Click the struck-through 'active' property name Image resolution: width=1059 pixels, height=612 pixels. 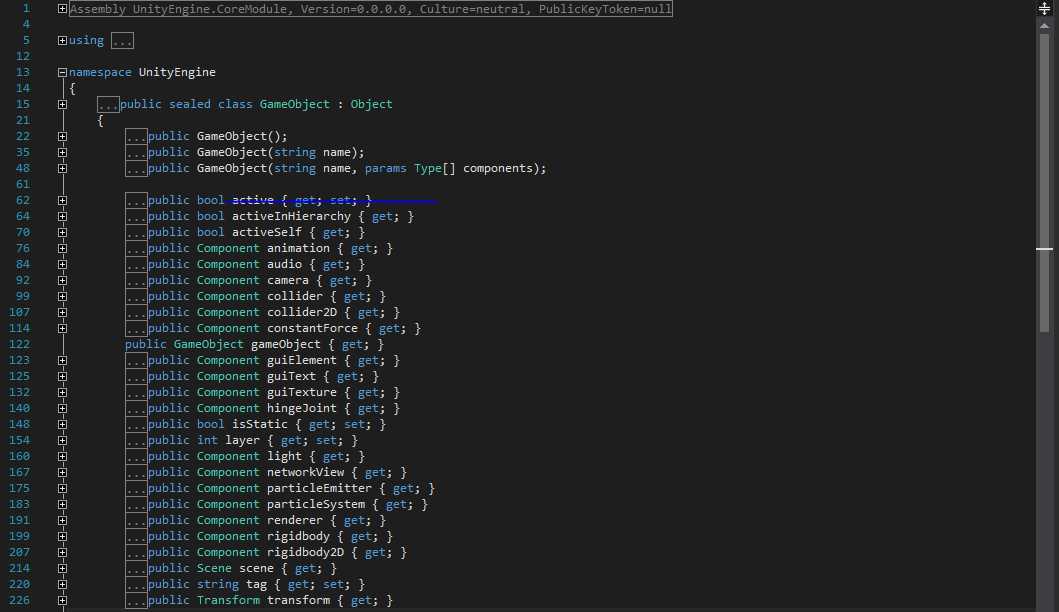click(x=253, y=200)
